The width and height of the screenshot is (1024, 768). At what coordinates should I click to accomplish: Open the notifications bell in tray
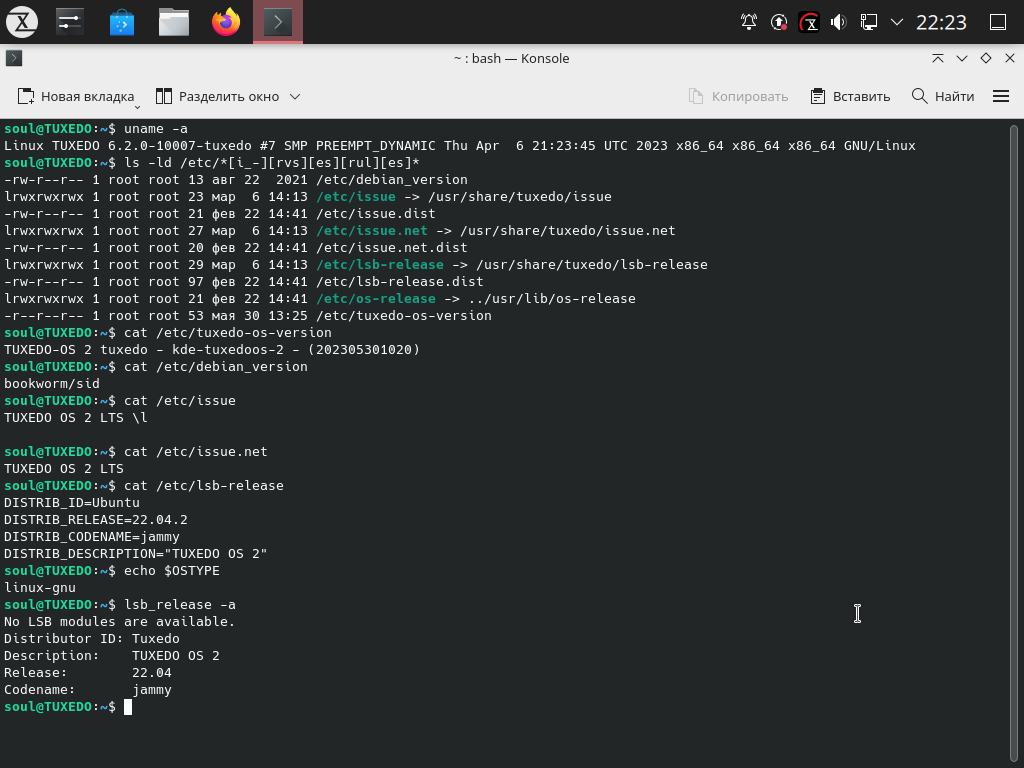(748, 22)
